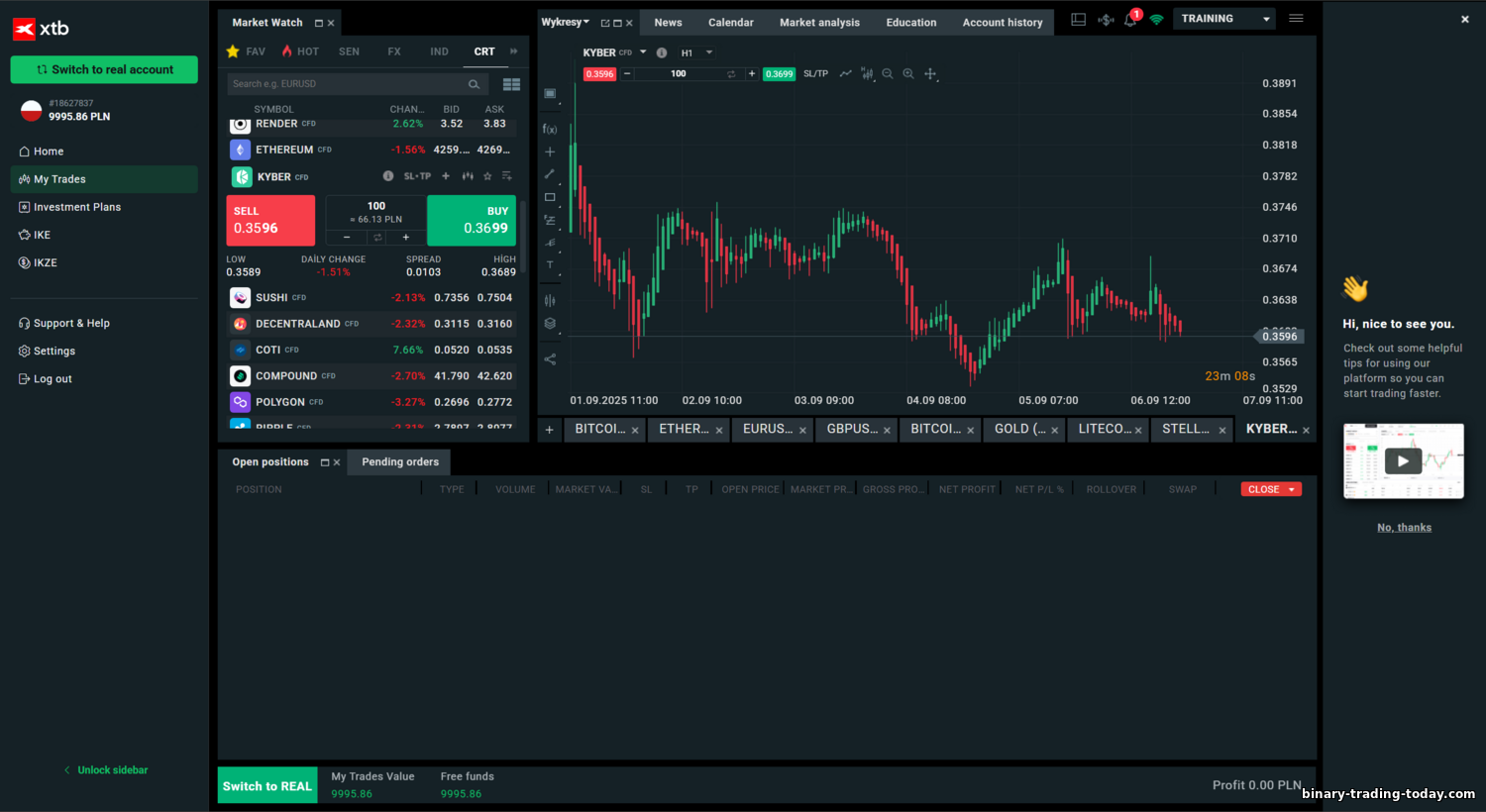Open the layers icon in chart sidebar
This screenshot has width=1486, height=812.
[x=550, y=324]
